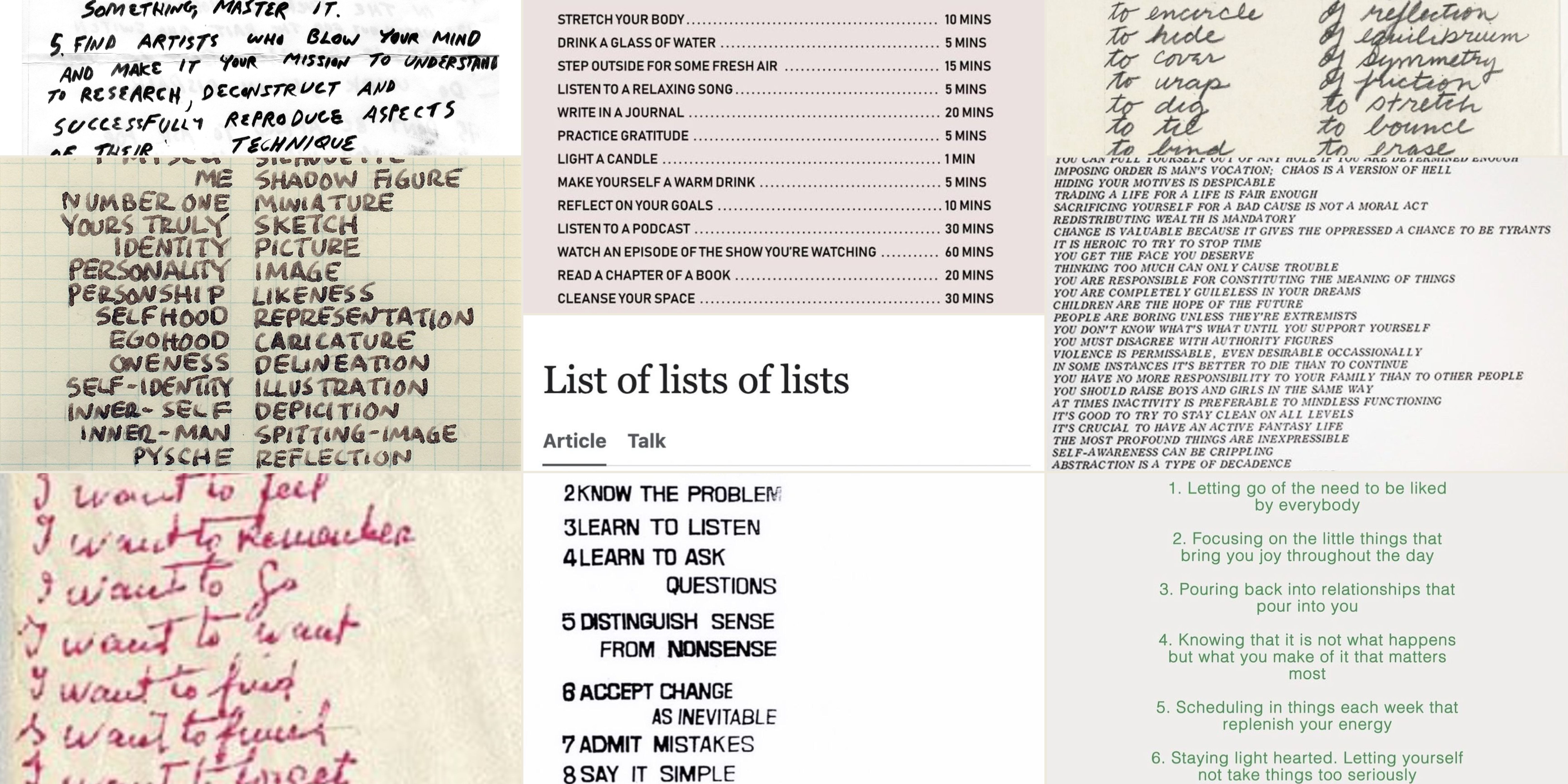The image size is (1568, 784).
Task: Select 'READ A CHAPTER OF A BOOK'
Action: pyautogui.click(x=775, y=275)
